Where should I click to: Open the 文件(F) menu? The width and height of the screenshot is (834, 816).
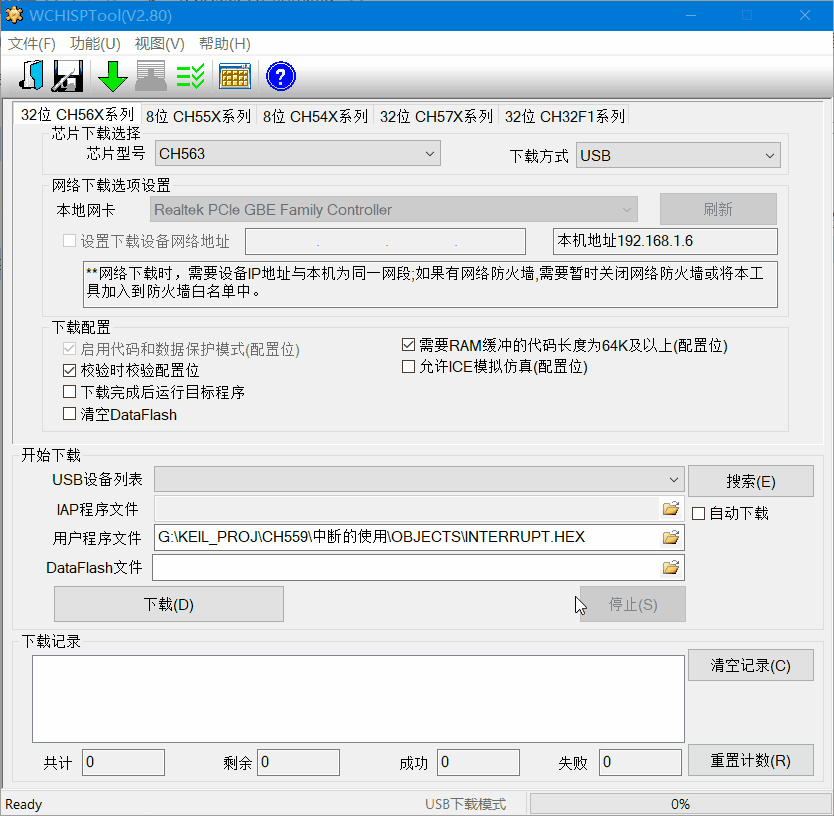pyautogui.click(x=31, y=44)
